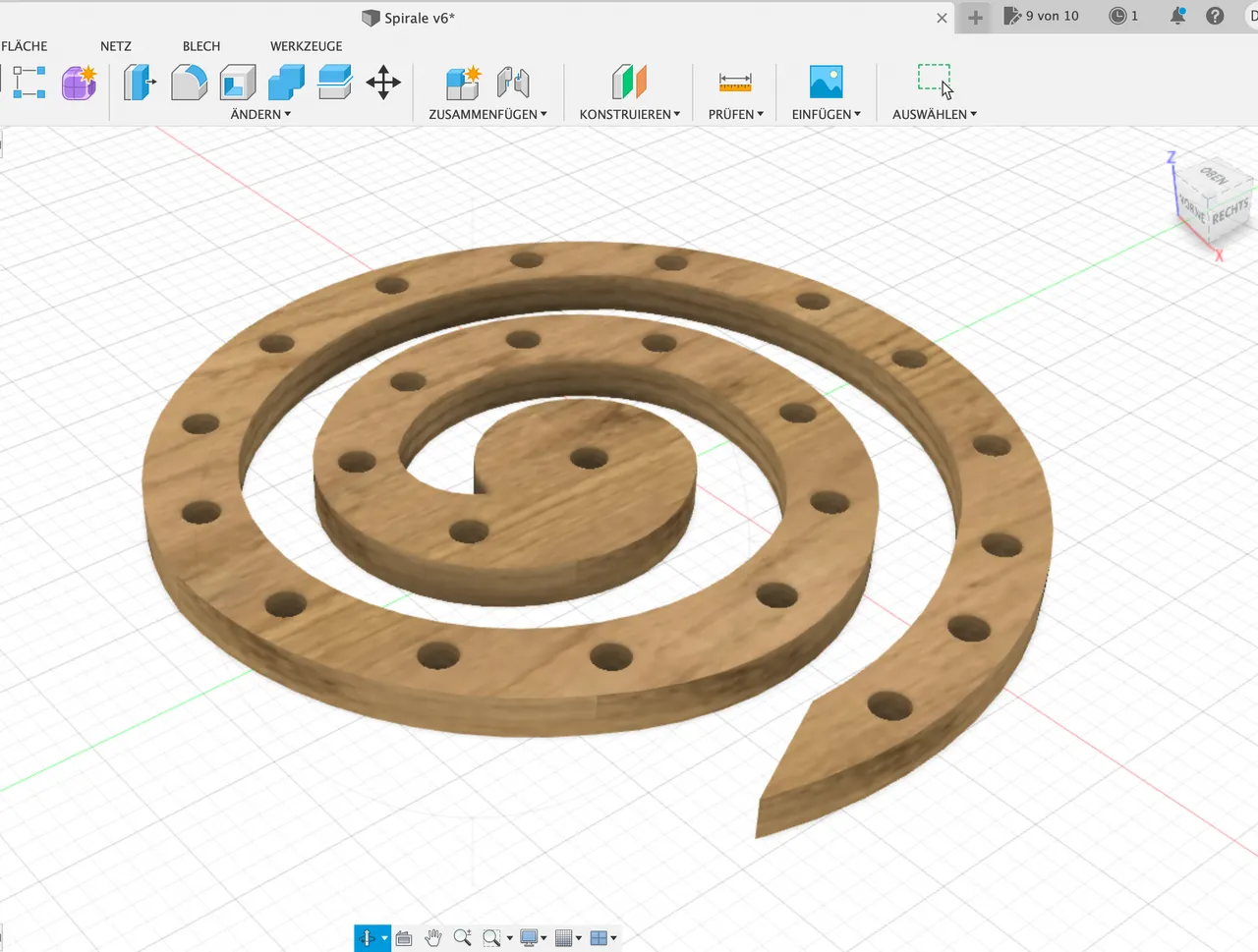
Task: Click the selection window icon
Action: [x=935, y=81]
